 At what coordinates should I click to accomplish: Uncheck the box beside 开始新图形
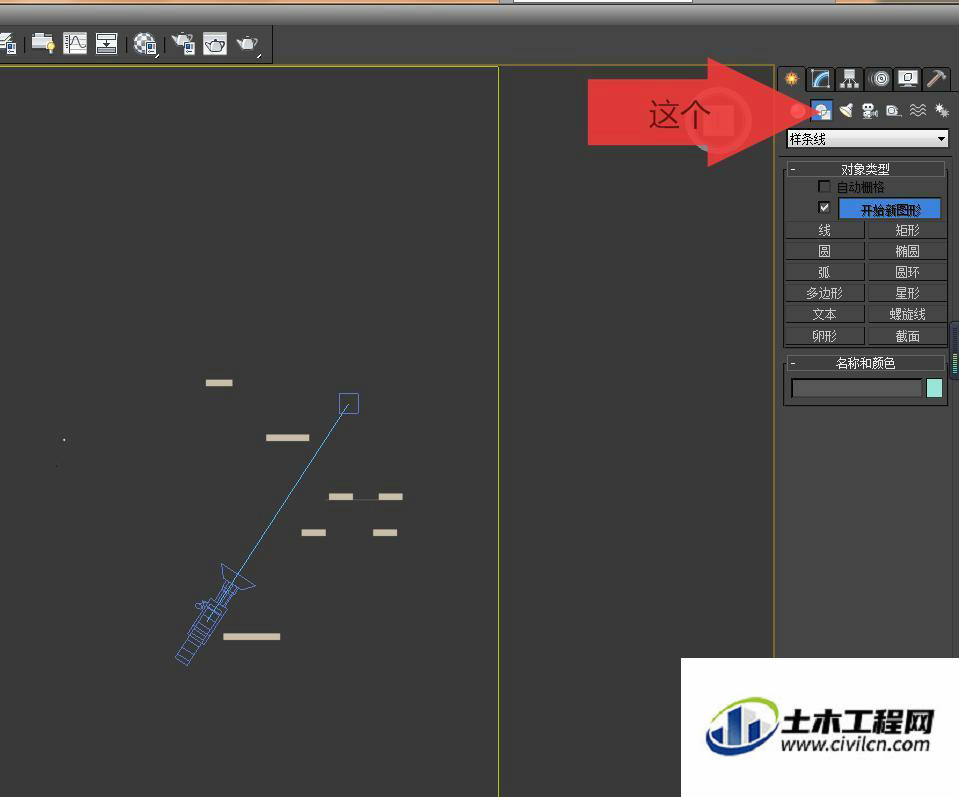(x=824, y=207)
